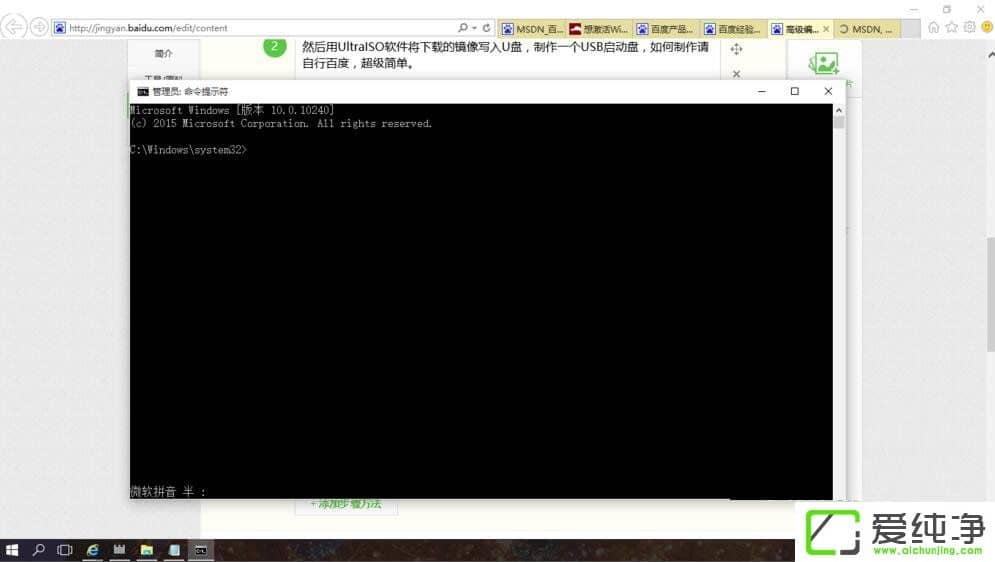Switch to the 百度产品... browser tab

click(666, 29)
